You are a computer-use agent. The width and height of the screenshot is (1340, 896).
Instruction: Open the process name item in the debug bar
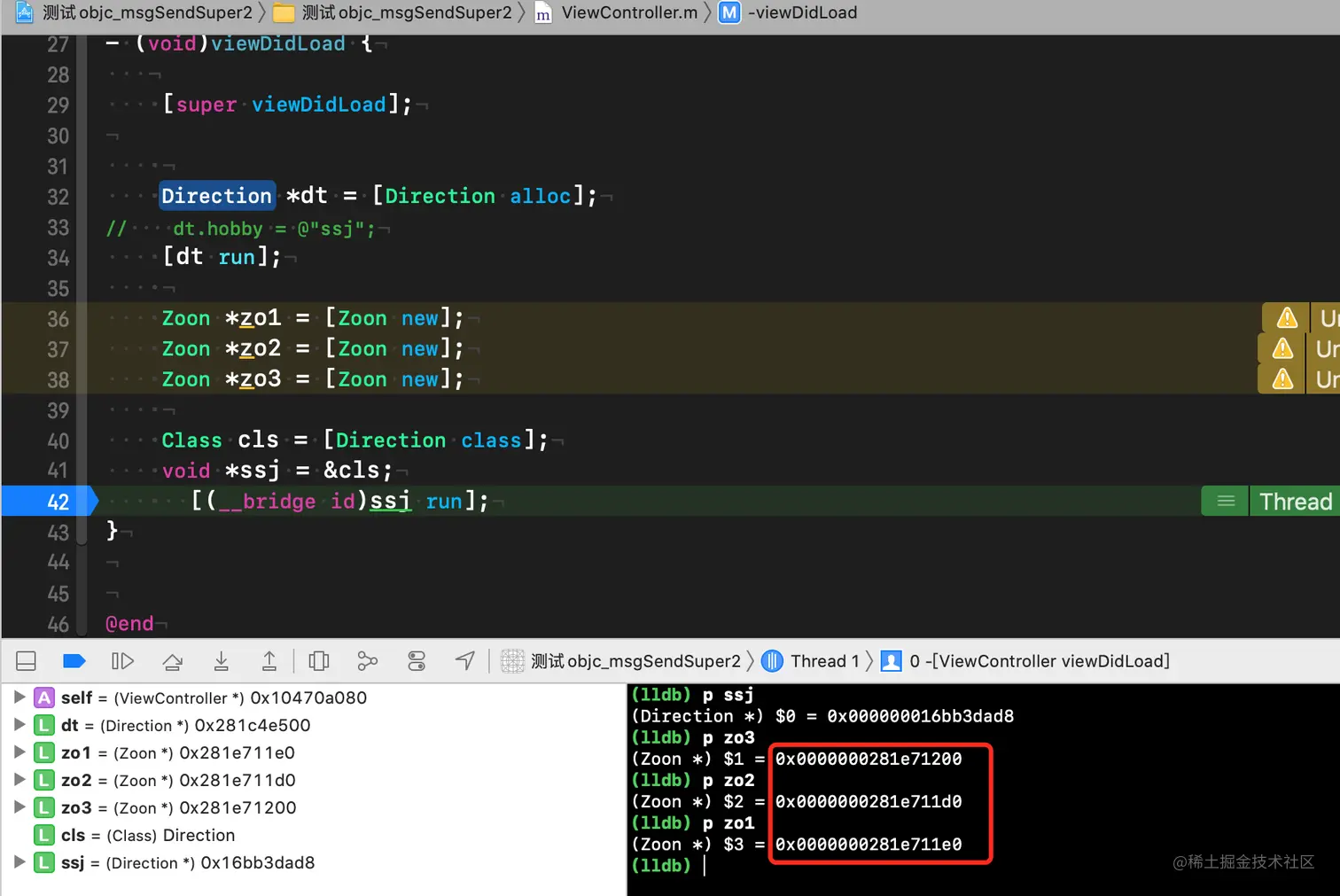point(635,661)
